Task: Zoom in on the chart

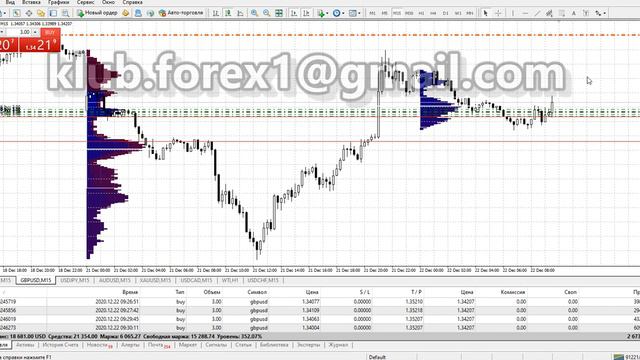Action: pyautogui.click(x=254, y=13)
